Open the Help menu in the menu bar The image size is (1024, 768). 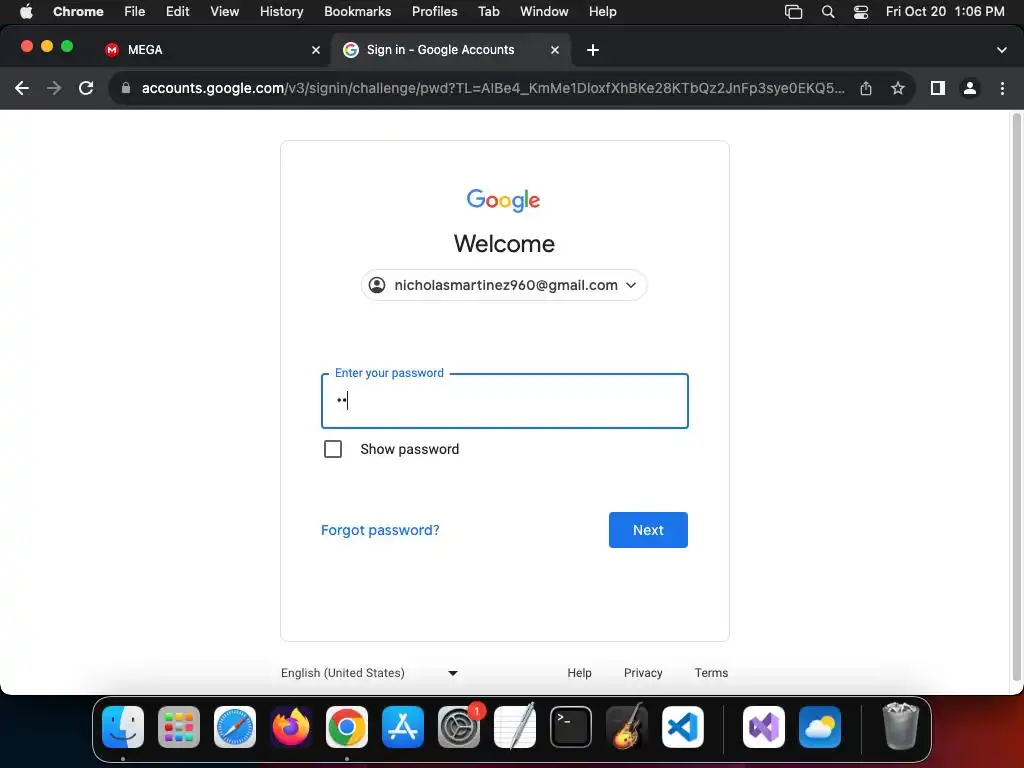pos(603,12)
